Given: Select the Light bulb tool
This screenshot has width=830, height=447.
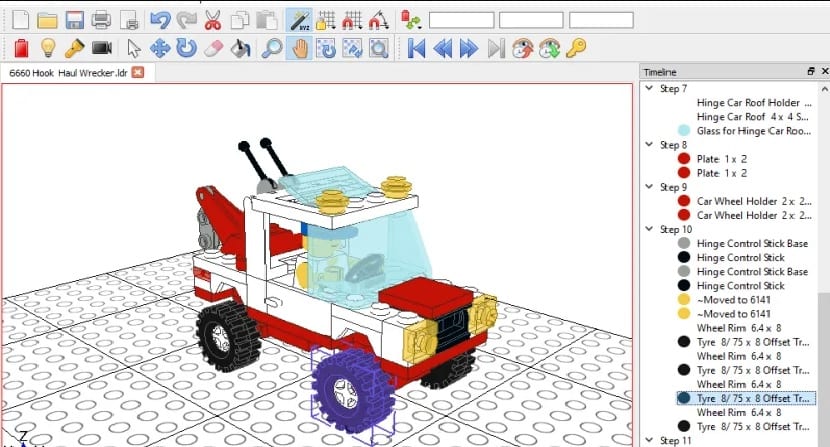Looking at the screenshot, I should tap(47, 48).
